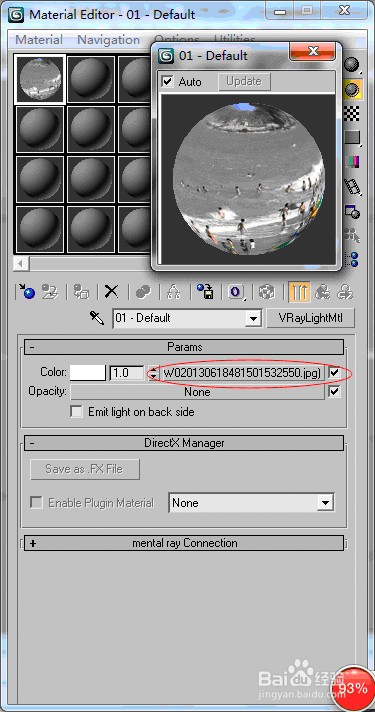Image resolution: width=375 pixels, height=712 pixels.
Task: Click Put Material to Scene icon
Action: [50, 291]
